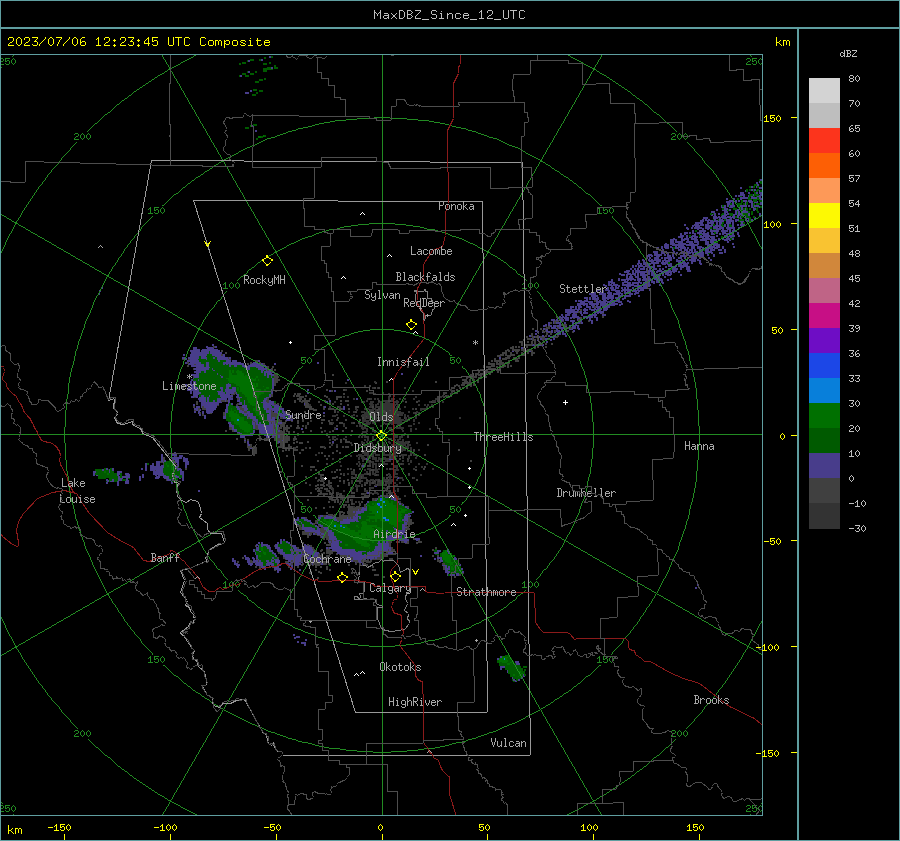Click the Blackfalds label

click(x=425, y=277)
